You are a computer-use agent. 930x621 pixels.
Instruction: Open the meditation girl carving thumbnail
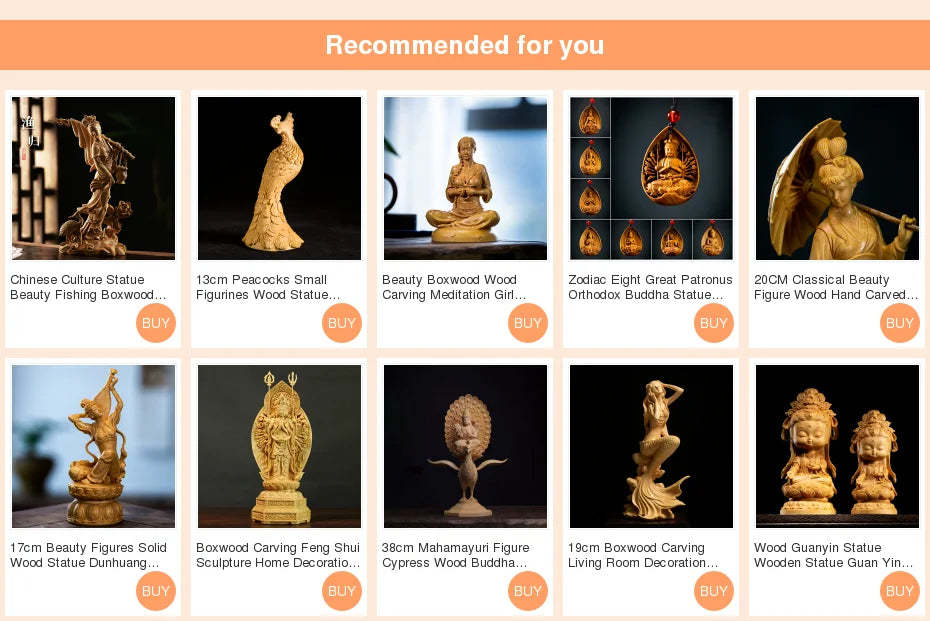(x=465, y=179)
